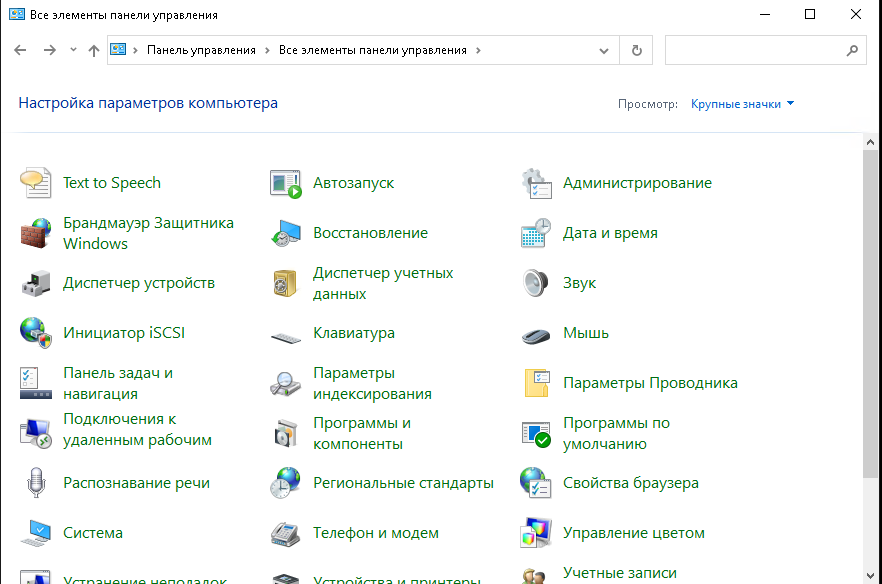This screenshot has height=584, width=882.
Task: Open the Распознавание речи microphone icon
Action: tap(36, 483)
